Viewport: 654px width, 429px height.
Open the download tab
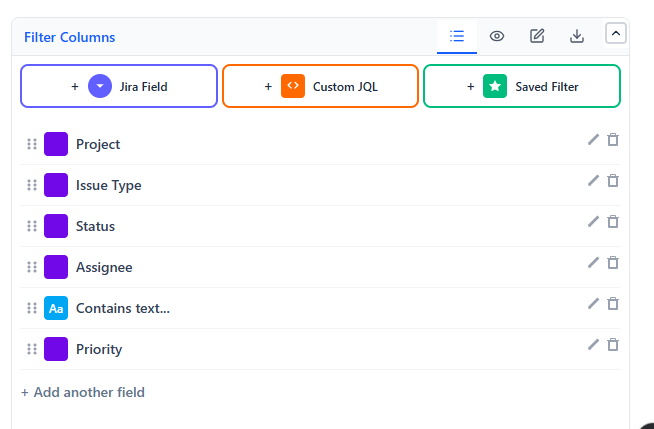pyautogui.click(x=577, y=36)
